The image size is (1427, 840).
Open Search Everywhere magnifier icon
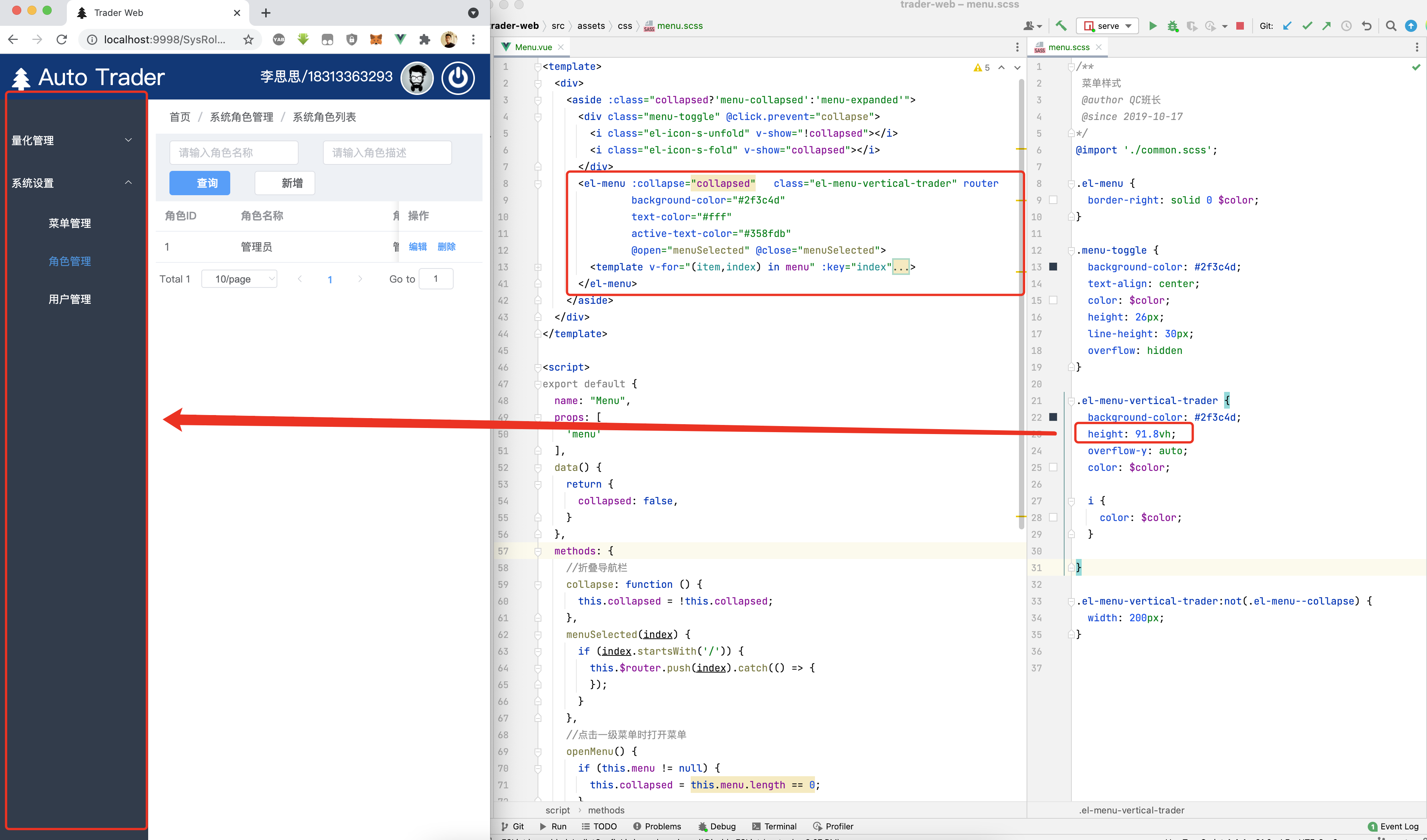[1391, 26]
